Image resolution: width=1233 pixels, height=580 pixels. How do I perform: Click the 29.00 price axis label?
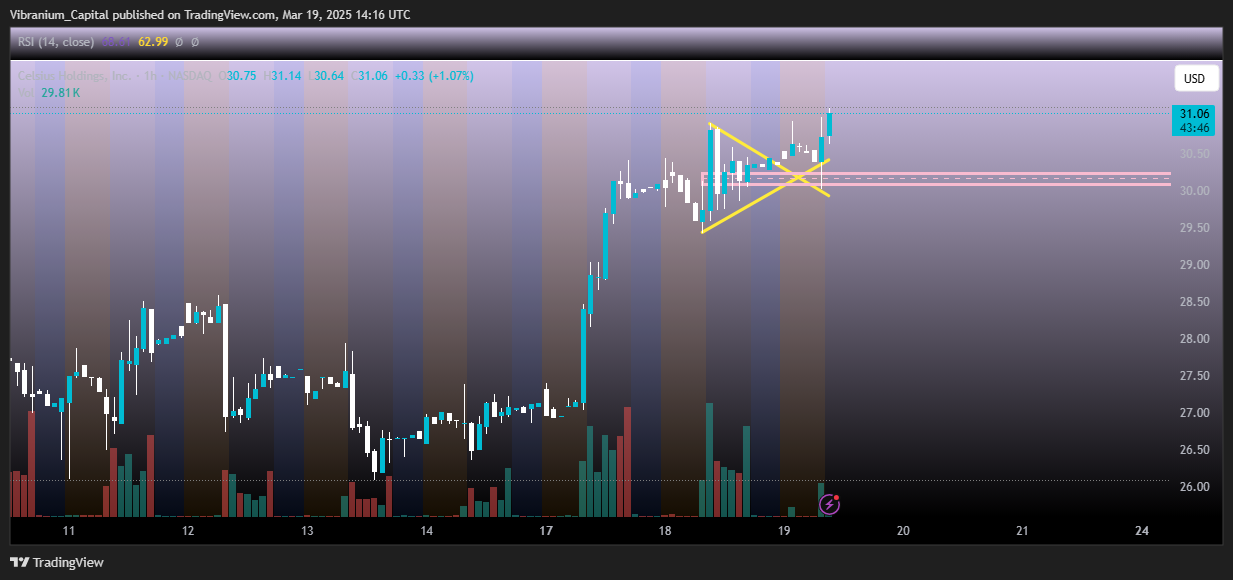pos(1195,265)
